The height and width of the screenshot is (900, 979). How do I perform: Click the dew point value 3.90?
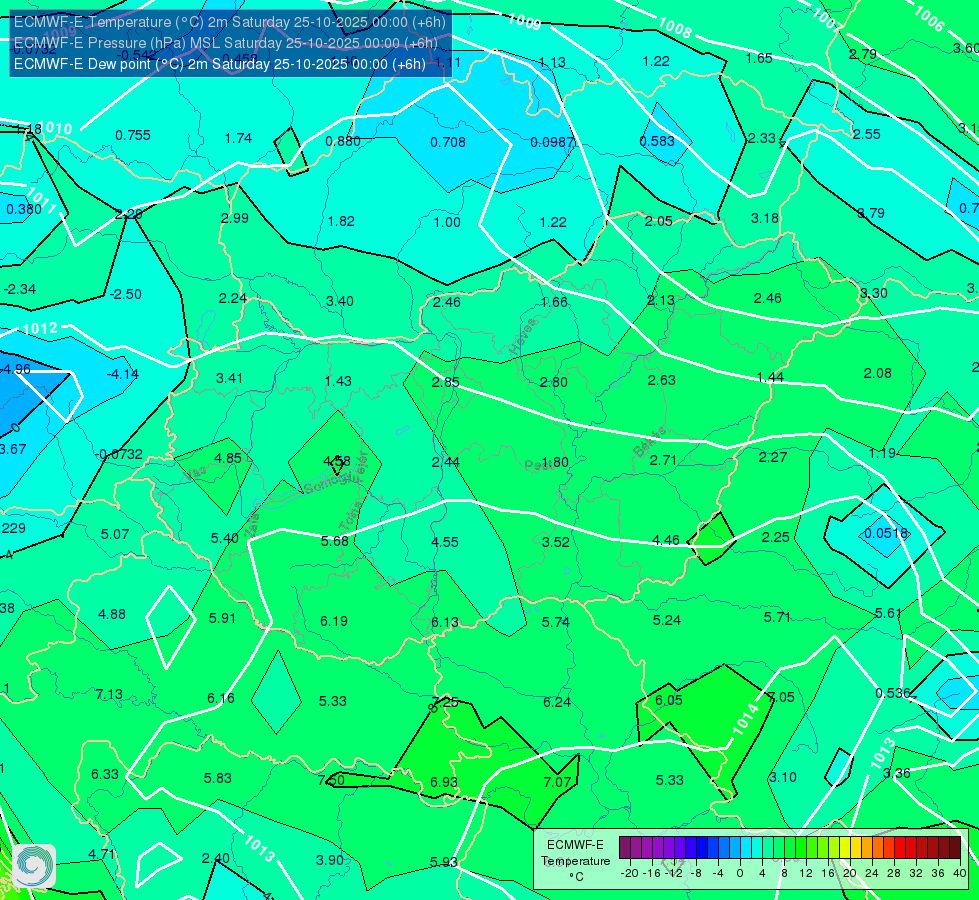point(330,860)
